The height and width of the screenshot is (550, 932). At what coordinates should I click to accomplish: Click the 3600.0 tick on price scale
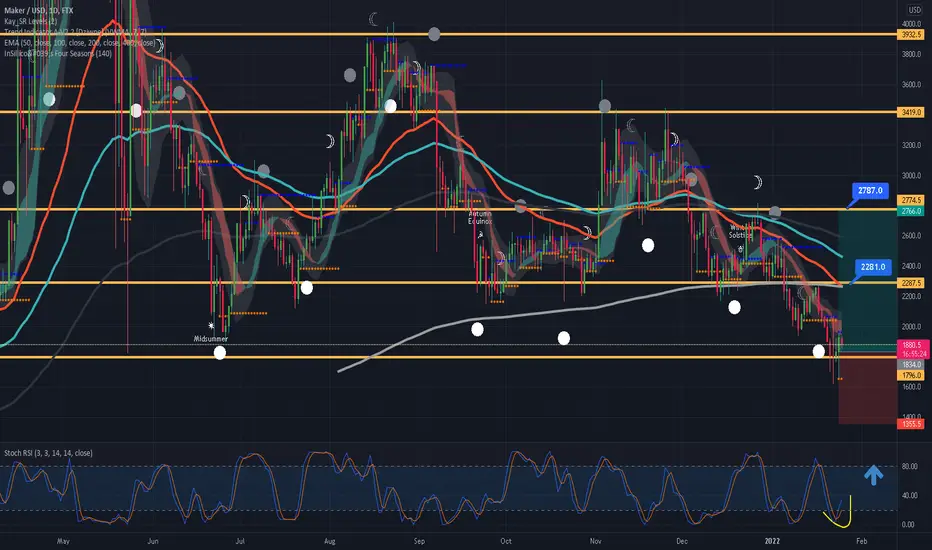tap(911, 84)
